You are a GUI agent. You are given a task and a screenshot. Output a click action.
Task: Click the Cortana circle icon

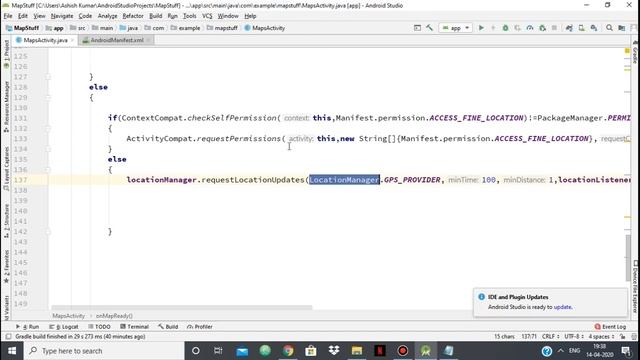196,351
